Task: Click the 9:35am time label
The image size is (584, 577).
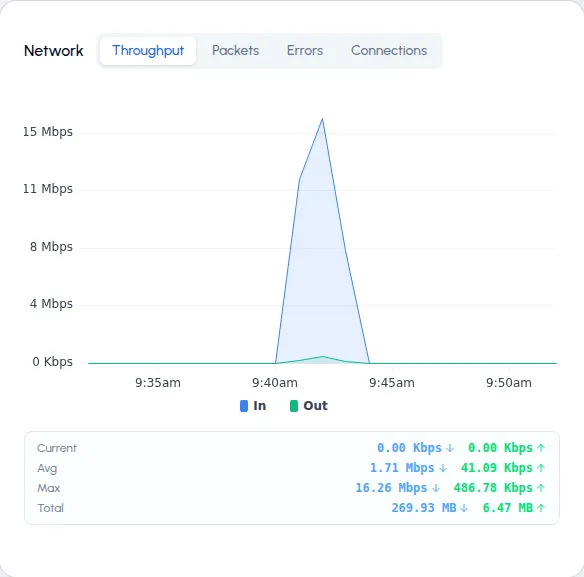Action: pos(158,383)
